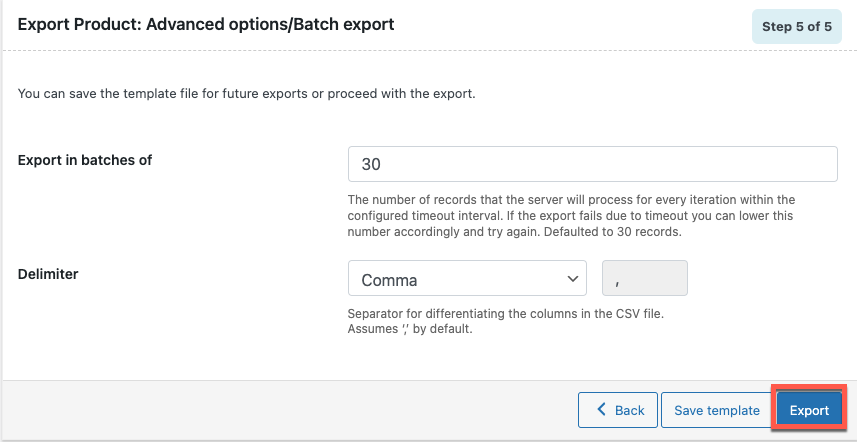Click the 'You can save the template' intro
This screenshot has width=857, height=442.
247,93
